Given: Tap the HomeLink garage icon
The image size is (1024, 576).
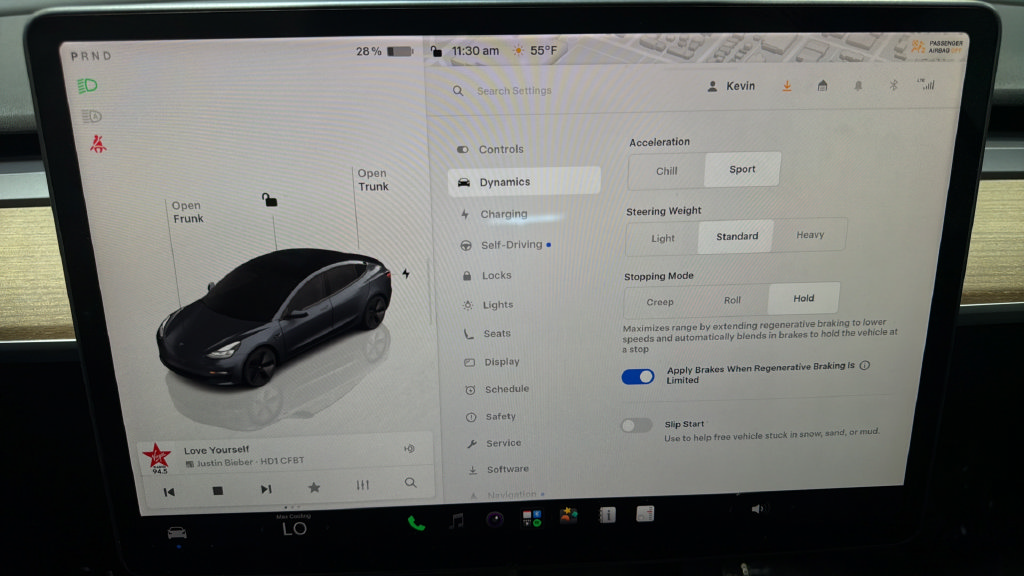Looking at the screenshot, I should pos(822,86).
